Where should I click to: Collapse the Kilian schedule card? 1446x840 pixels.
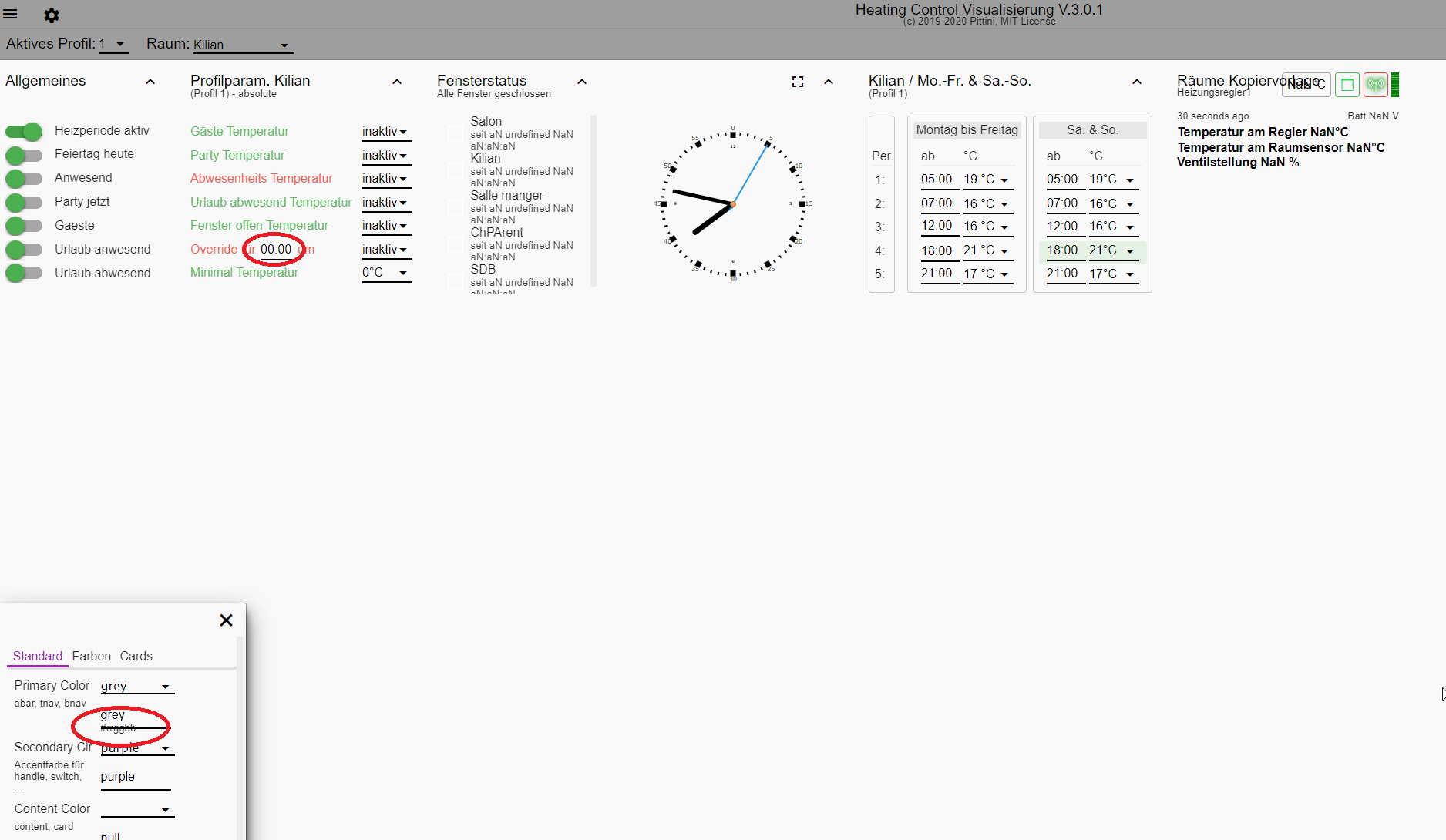(x=1137, y=82)
